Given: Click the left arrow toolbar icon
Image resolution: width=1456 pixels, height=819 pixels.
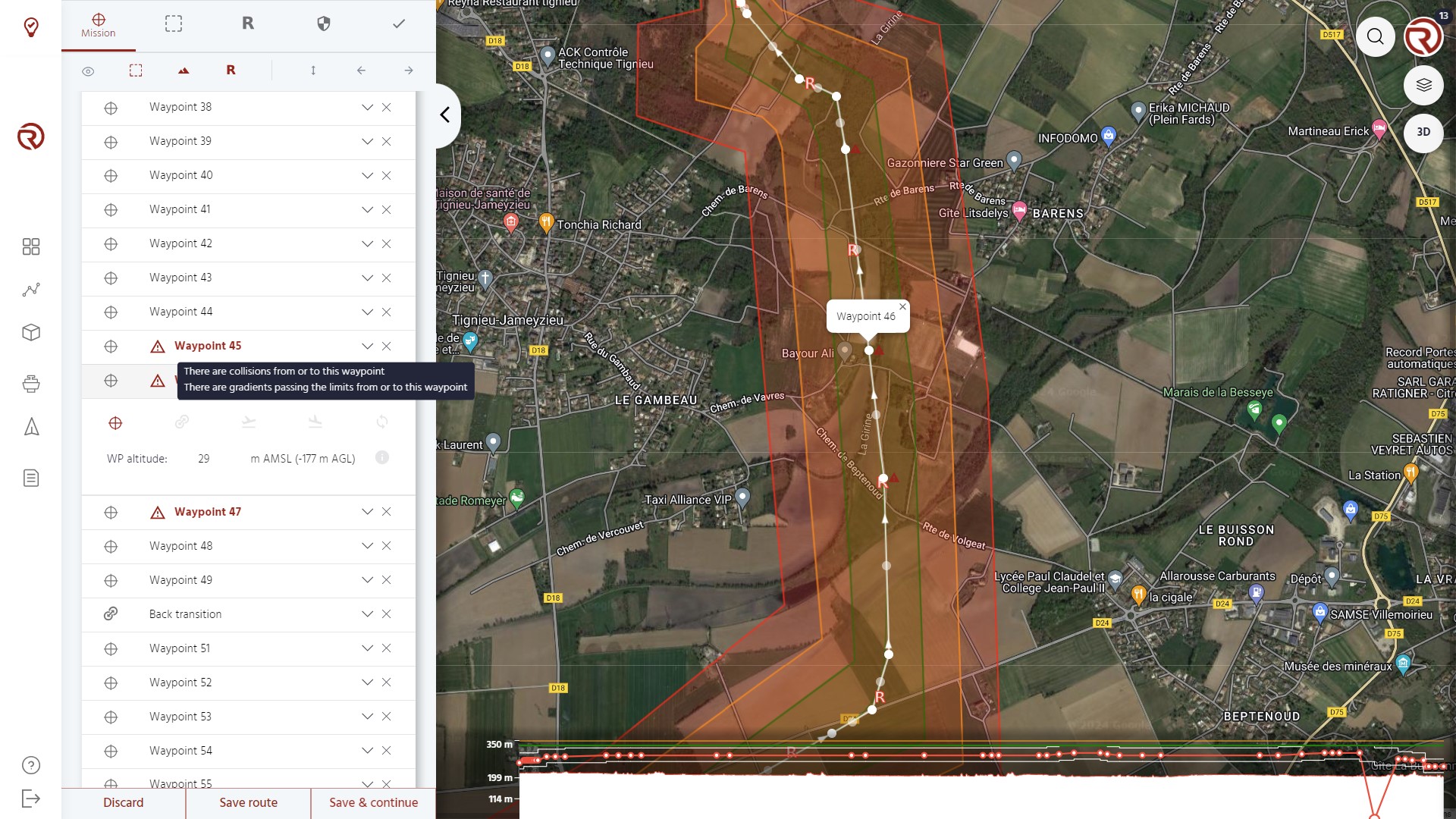Looking at the screenshot, I should pos(361,71).
